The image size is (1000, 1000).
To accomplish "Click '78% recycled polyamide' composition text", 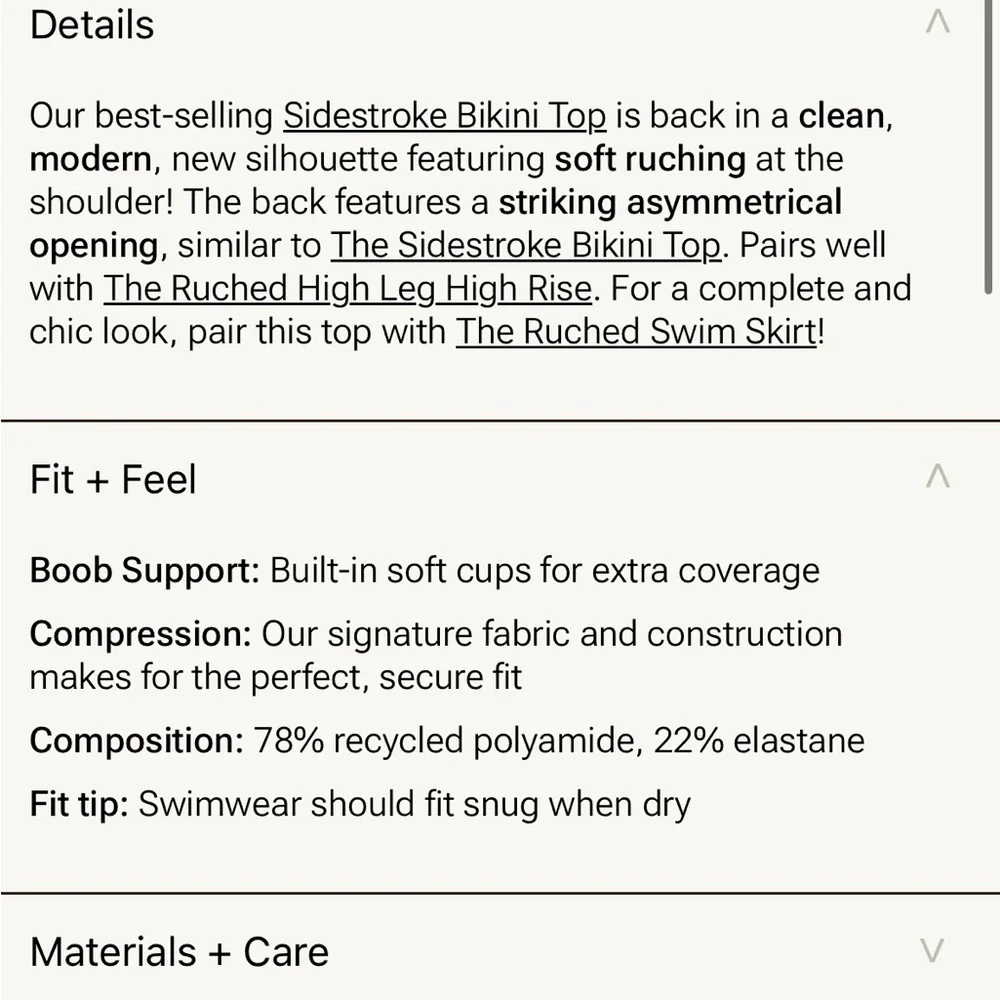I will pyautogui.click(x=448, y=741).
